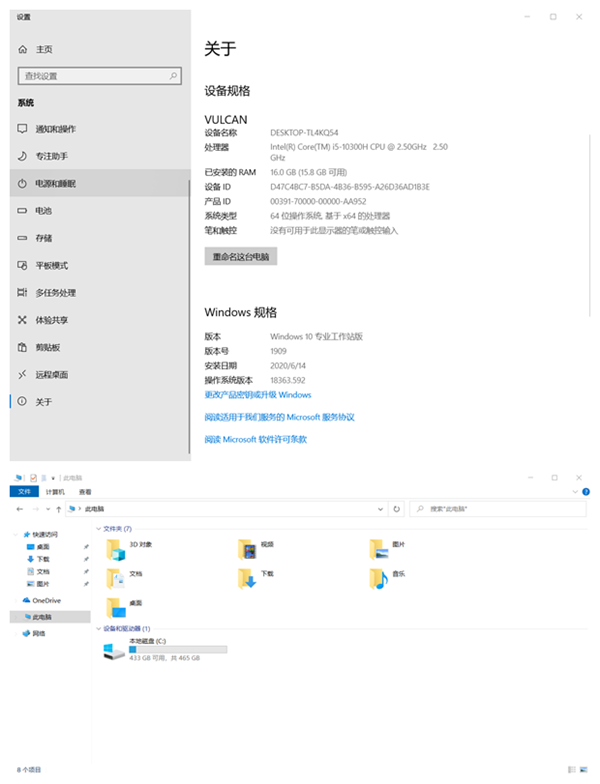
Task: Open the 3D 对象 folder
Action: [129, 549]
